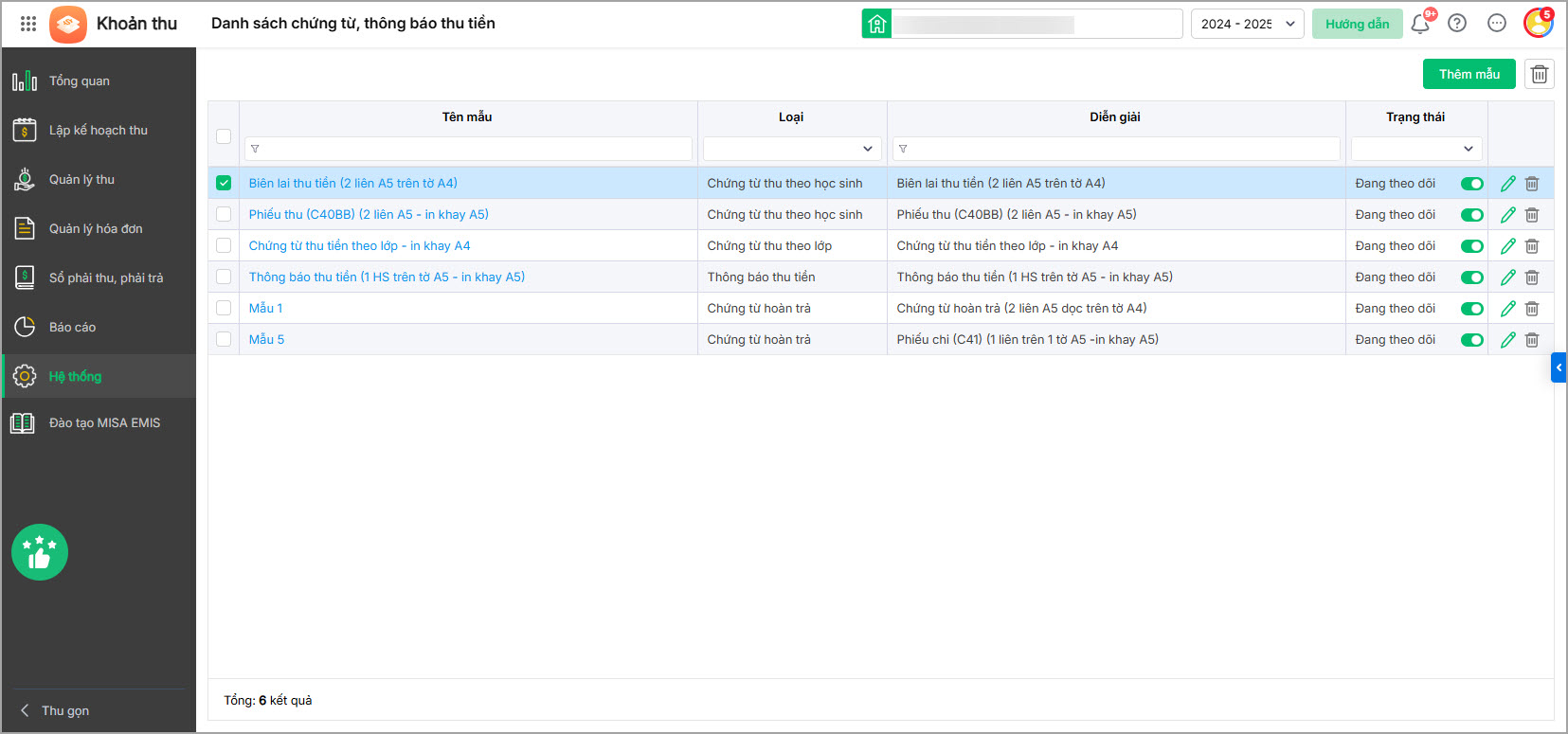
Task: Open the user avatar profile menu
Action: (1539, 23)
